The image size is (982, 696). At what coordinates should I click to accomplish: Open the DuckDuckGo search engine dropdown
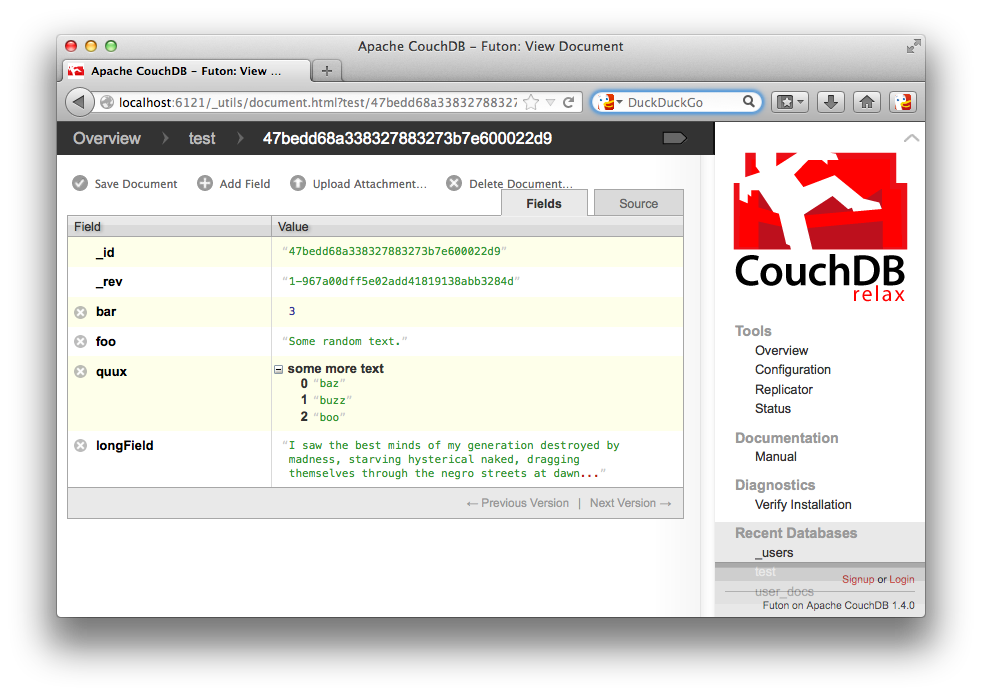609,102
